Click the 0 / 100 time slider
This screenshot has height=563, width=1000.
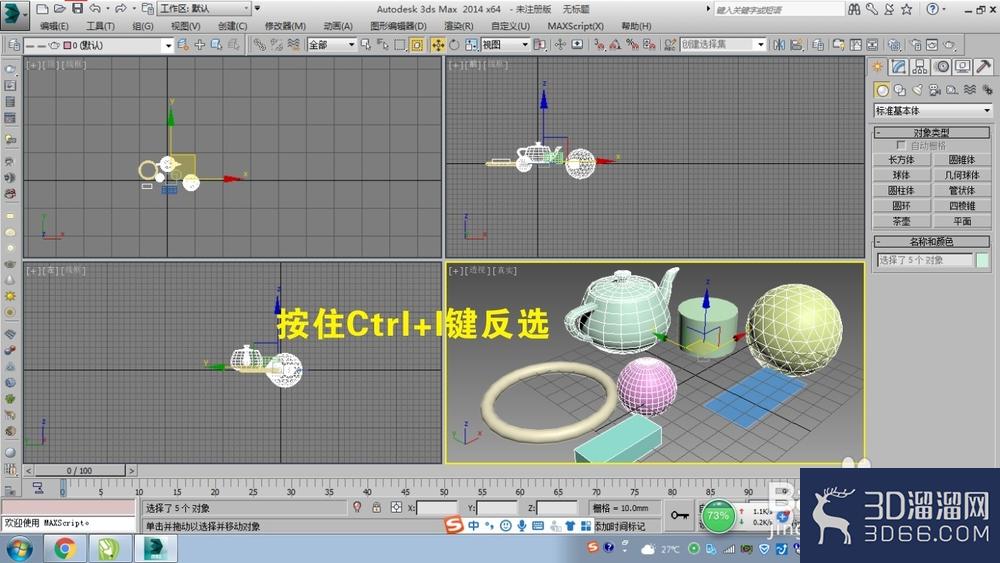click(79, 471)
